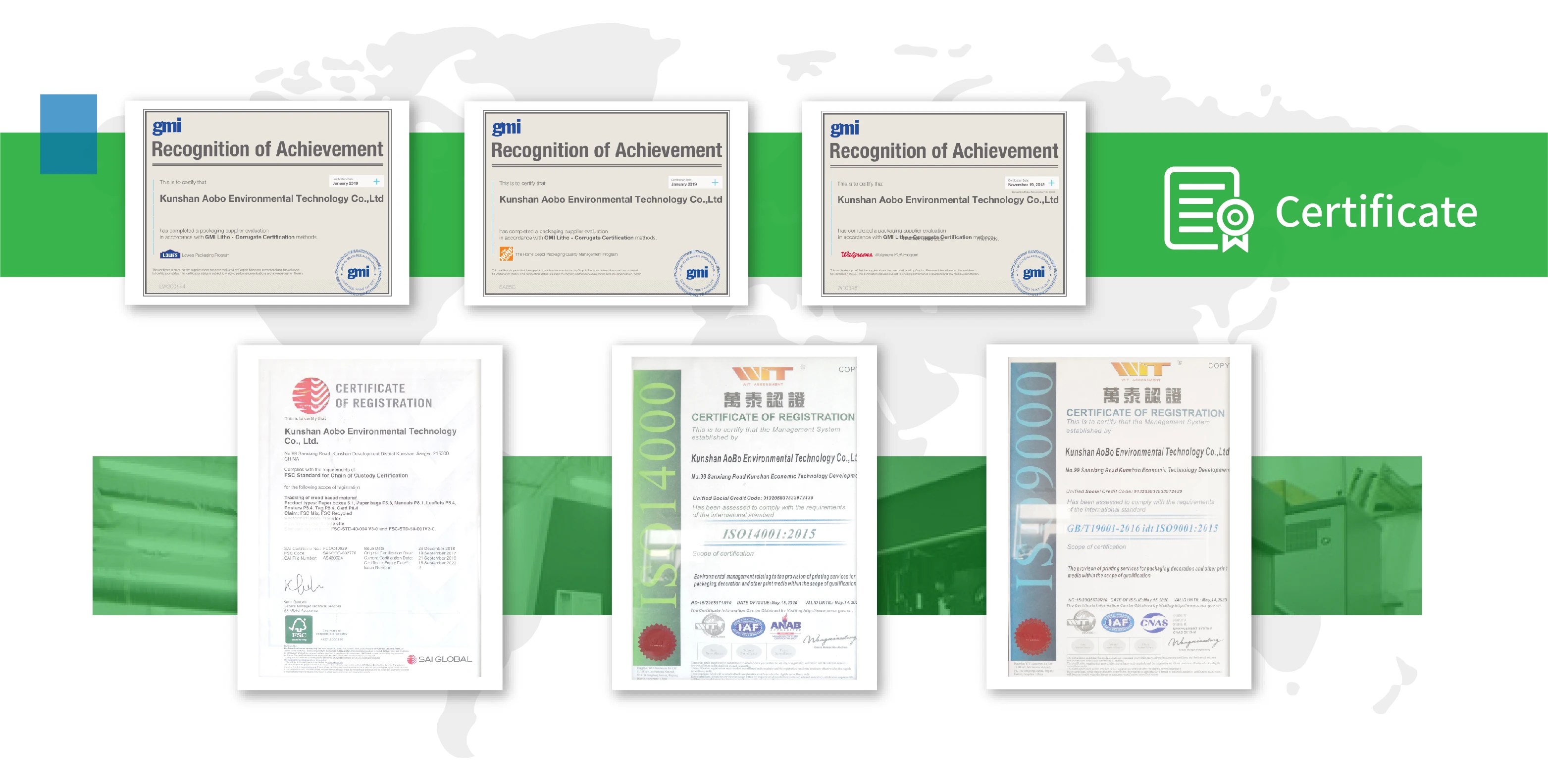This screenshot has height=784, width=1548.
Task: Click the Home Depot logo on second certificate
Action: [506, 255]
